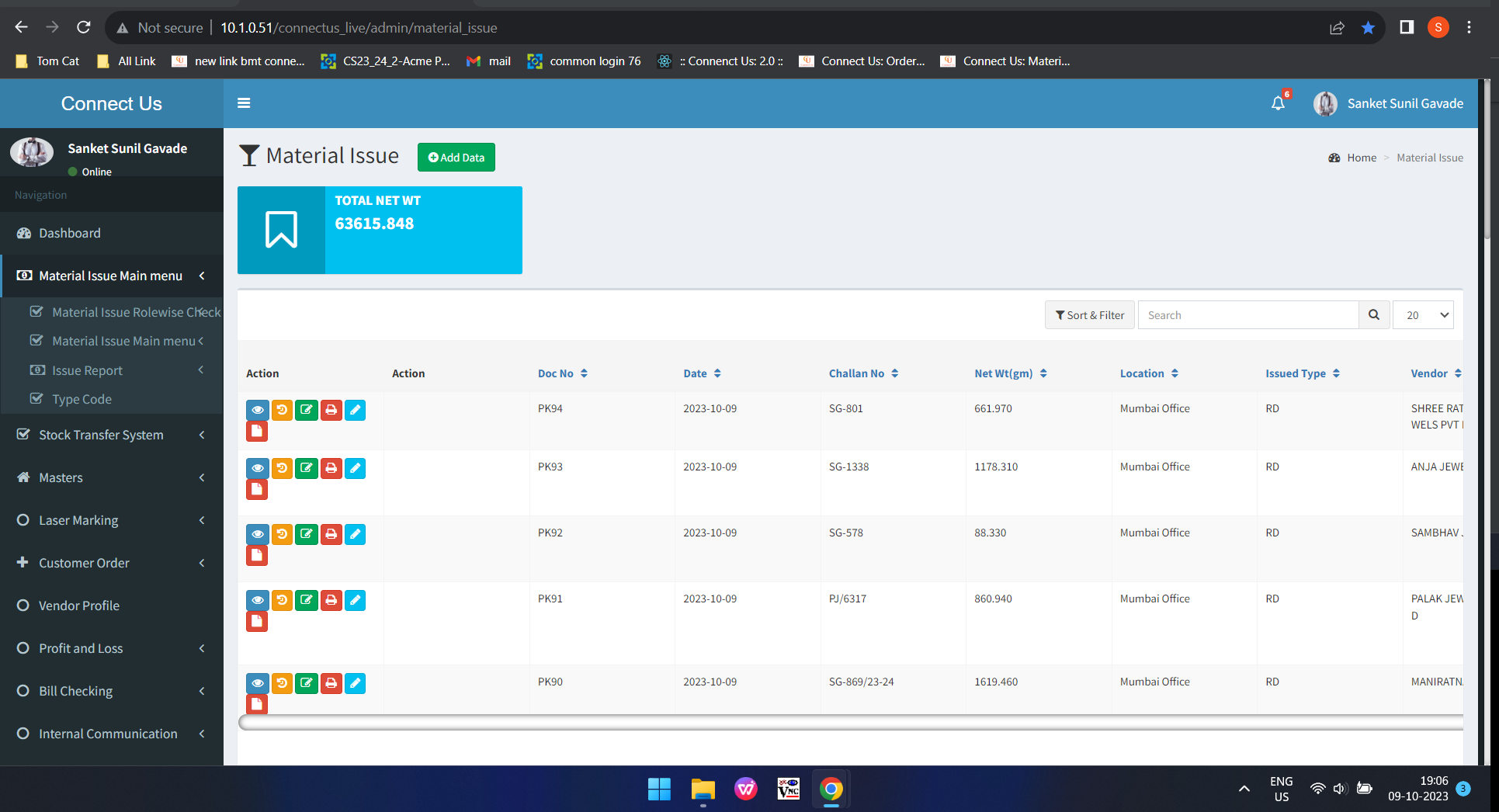
Task: Click the Add Data button
Action: click(456, 158)
